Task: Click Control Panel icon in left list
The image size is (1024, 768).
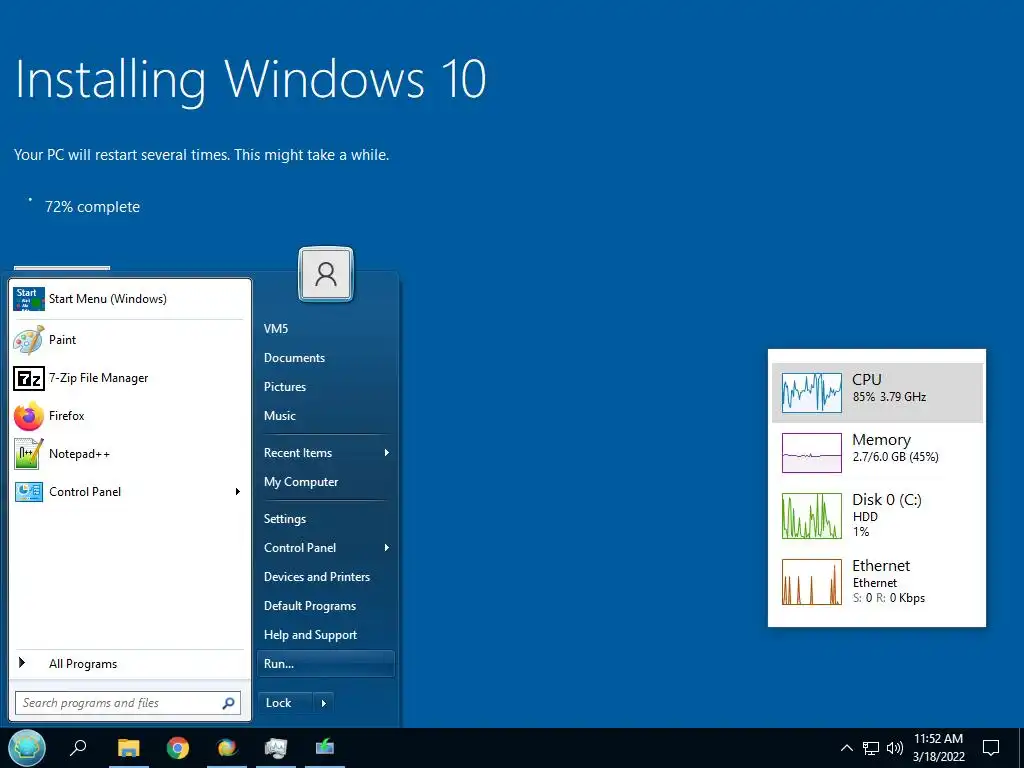Action: tap(29, 492)
